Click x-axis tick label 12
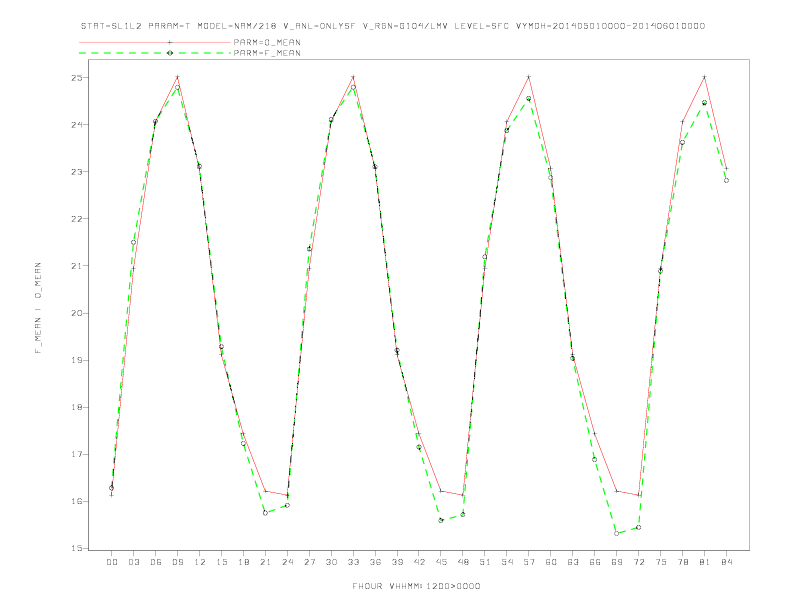Image resolution: width=792 pixels, height=612 pixels. click(x=200, y=562)
